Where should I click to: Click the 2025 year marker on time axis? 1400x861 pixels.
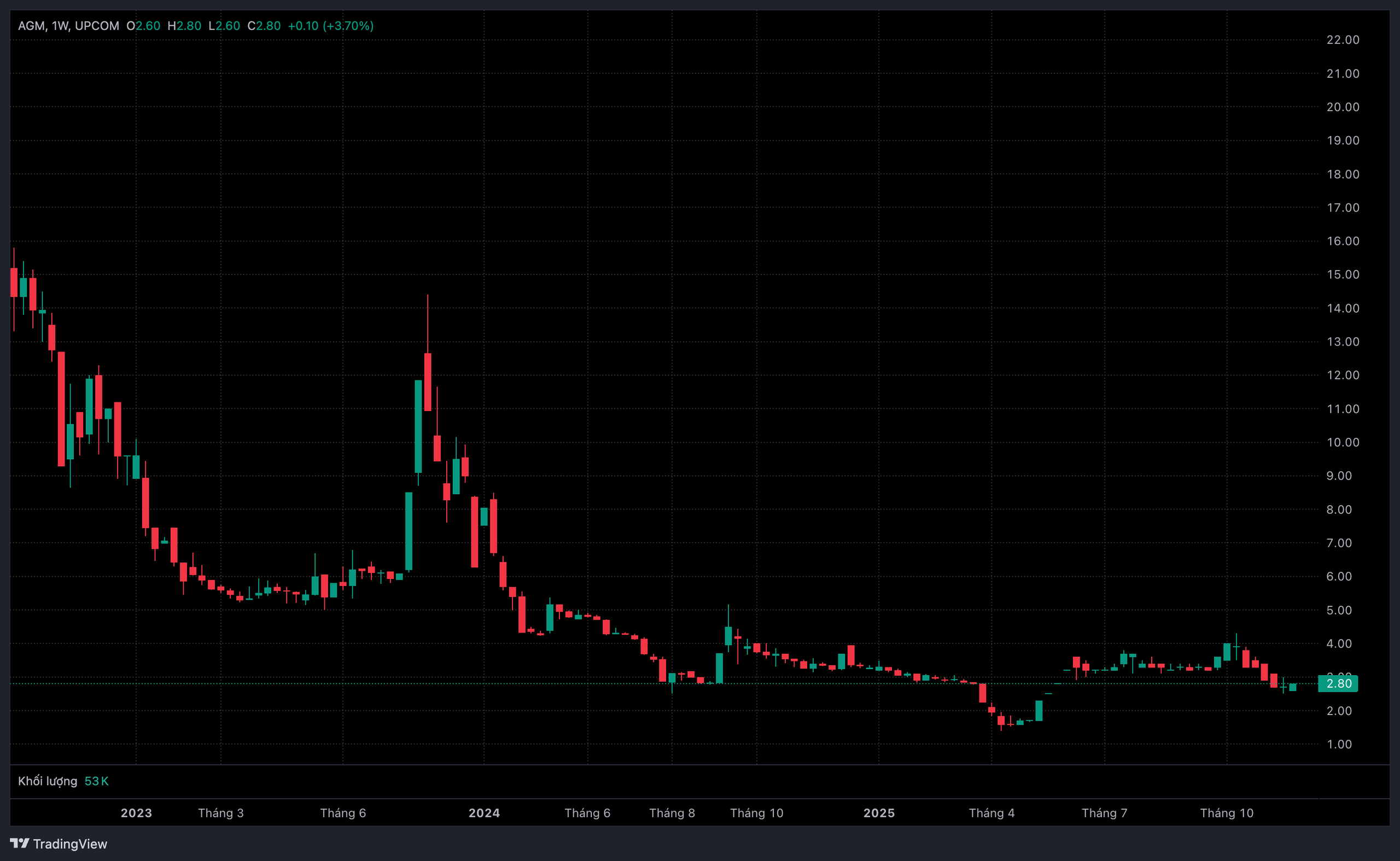tap(879, 812)
